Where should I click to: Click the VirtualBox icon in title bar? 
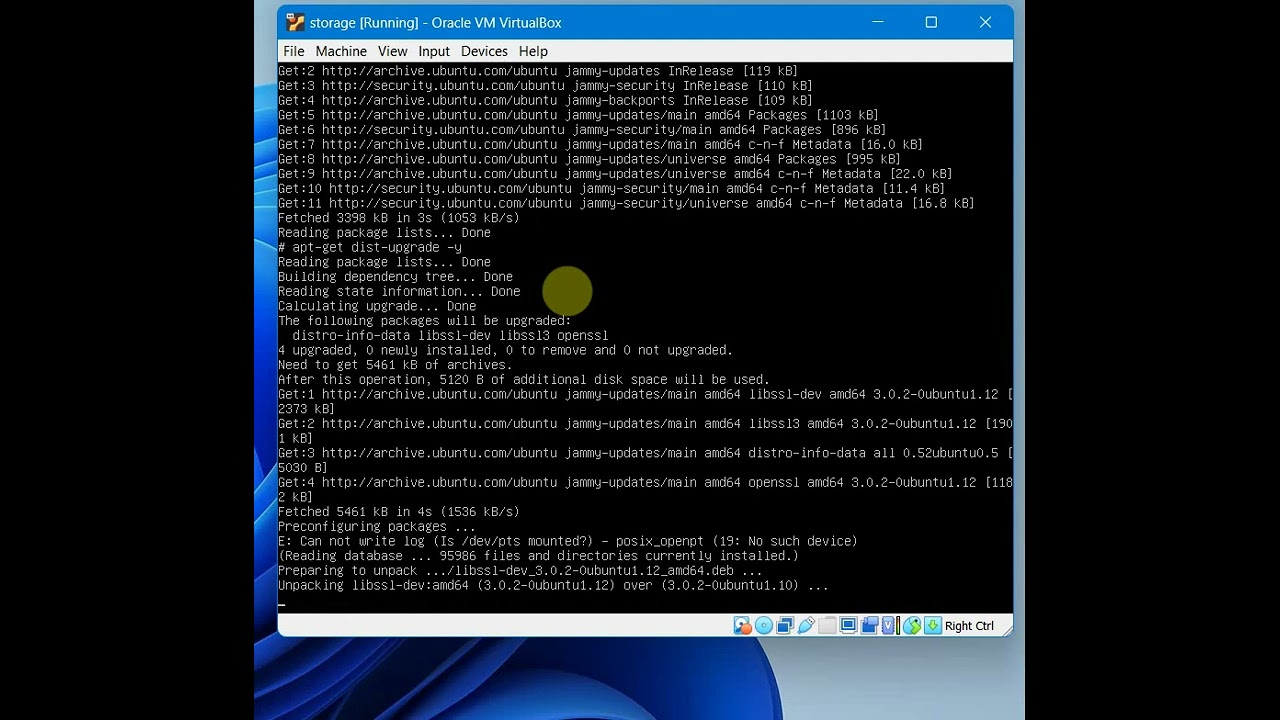coord(294,22)
